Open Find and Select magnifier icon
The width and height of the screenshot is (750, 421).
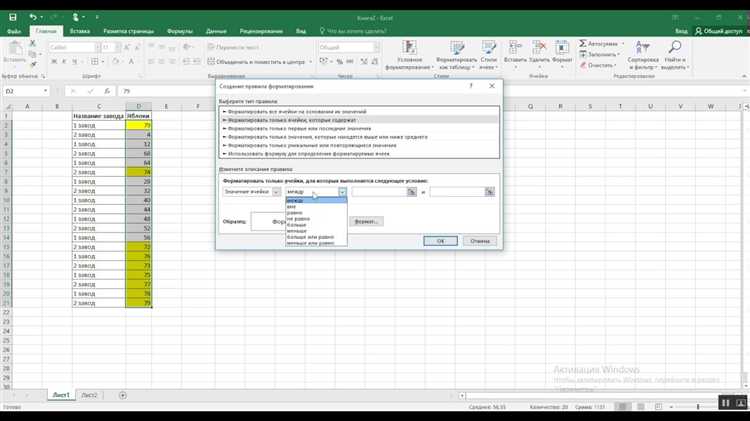[x=675, y=47]
